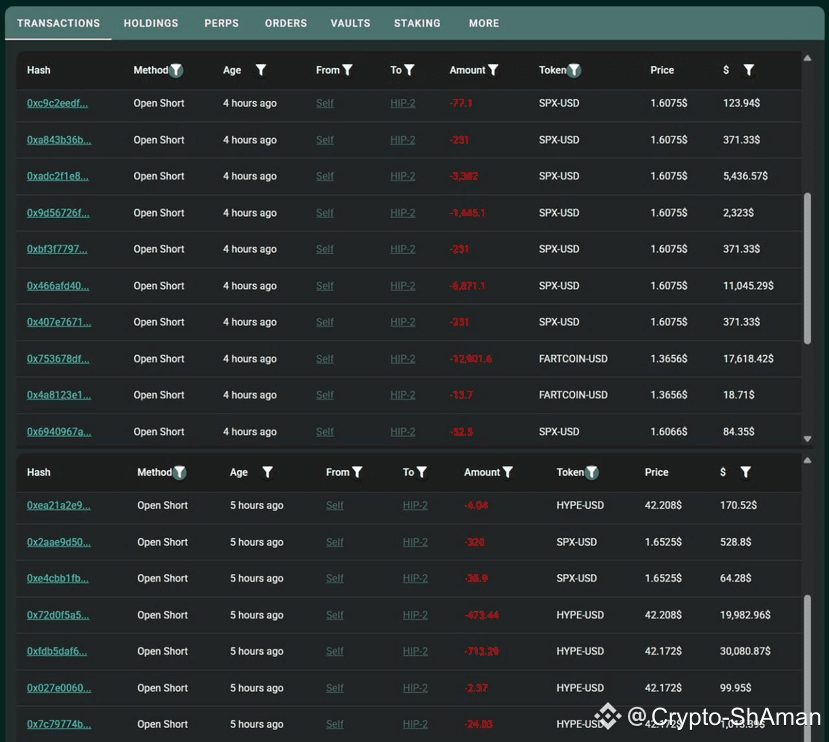Open the Perps tab
Screen dimensions: 829x742
click(x=222, y=23)
